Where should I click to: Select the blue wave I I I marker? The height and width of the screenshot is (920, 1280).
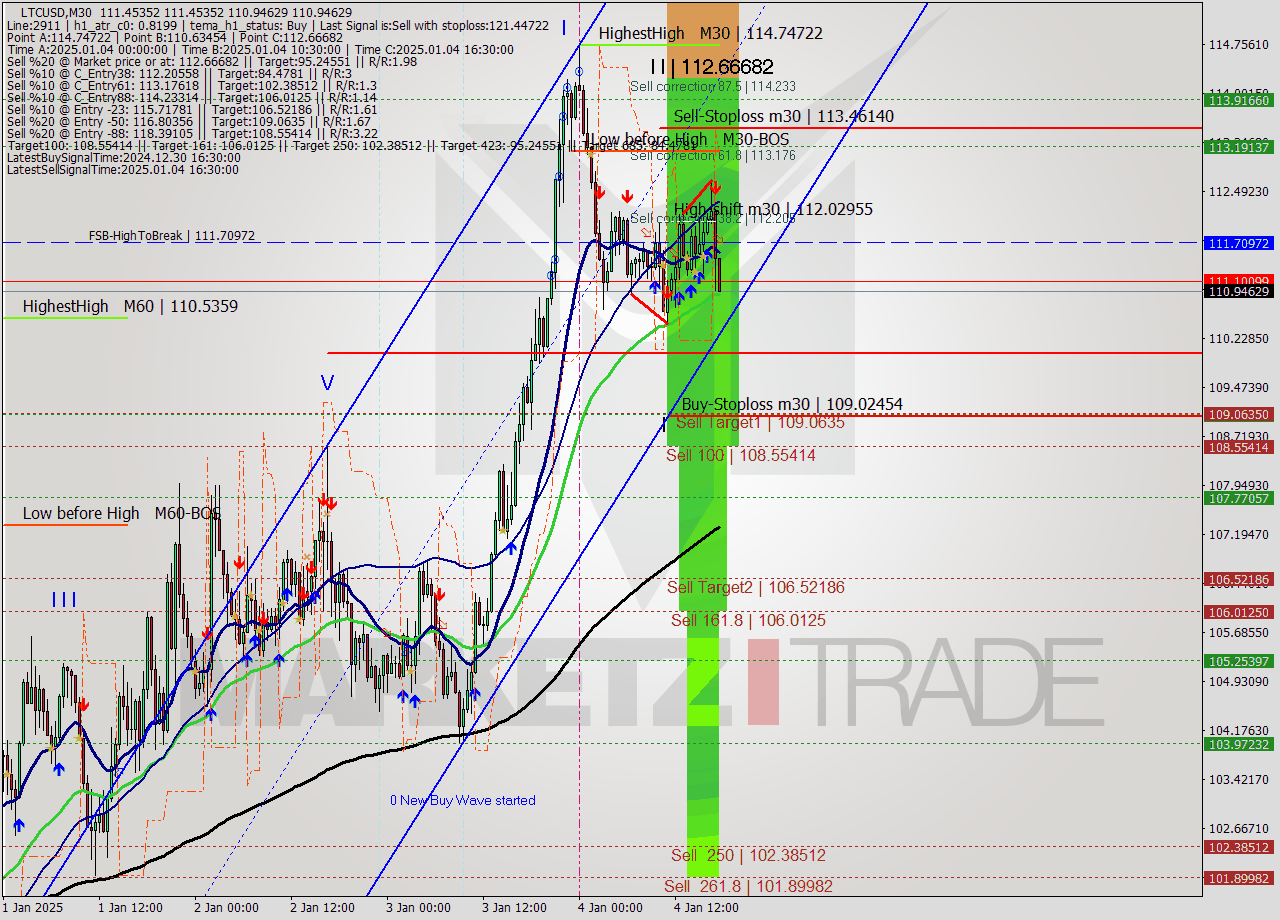64,599
